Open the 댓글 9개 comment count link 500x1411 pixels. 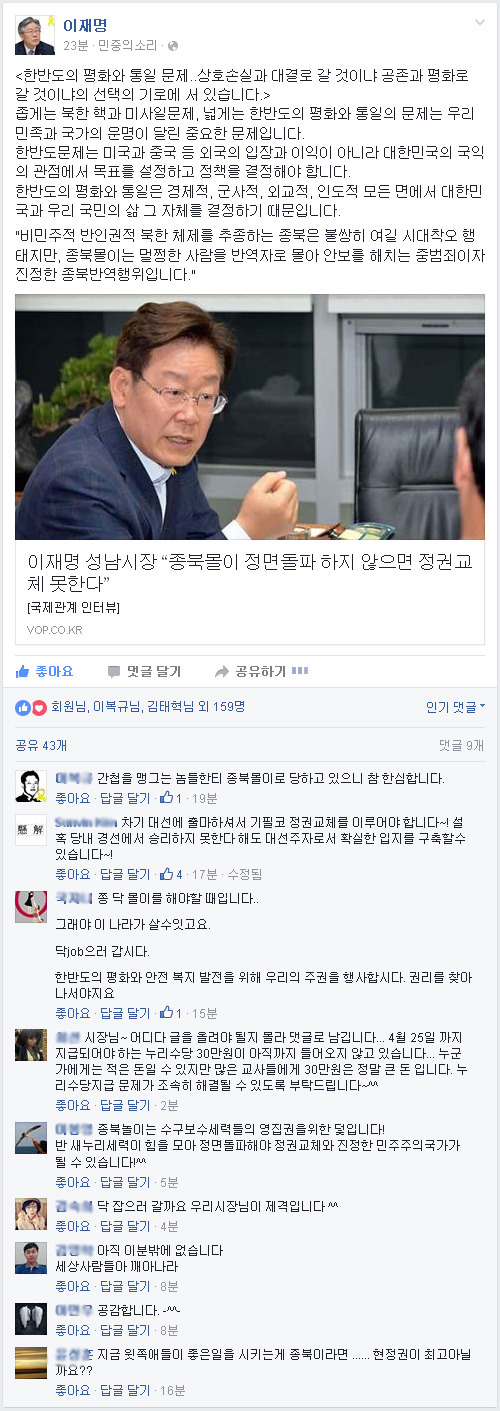[462, 745]
